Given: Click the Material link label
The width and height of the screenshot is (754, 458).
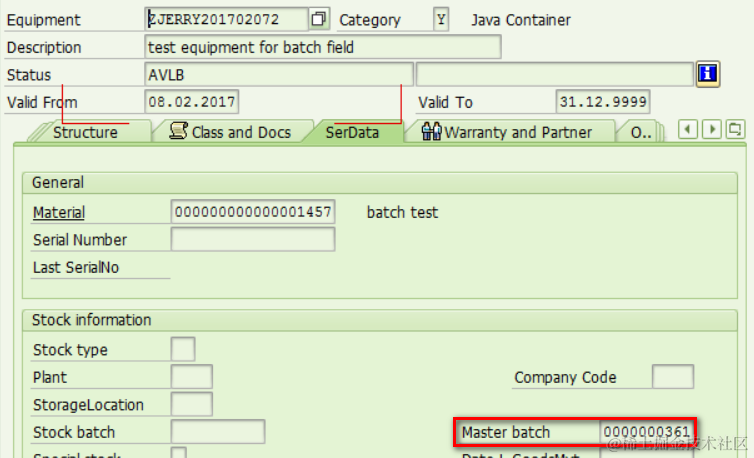Looking at the screenshot, I should [59, 212].
